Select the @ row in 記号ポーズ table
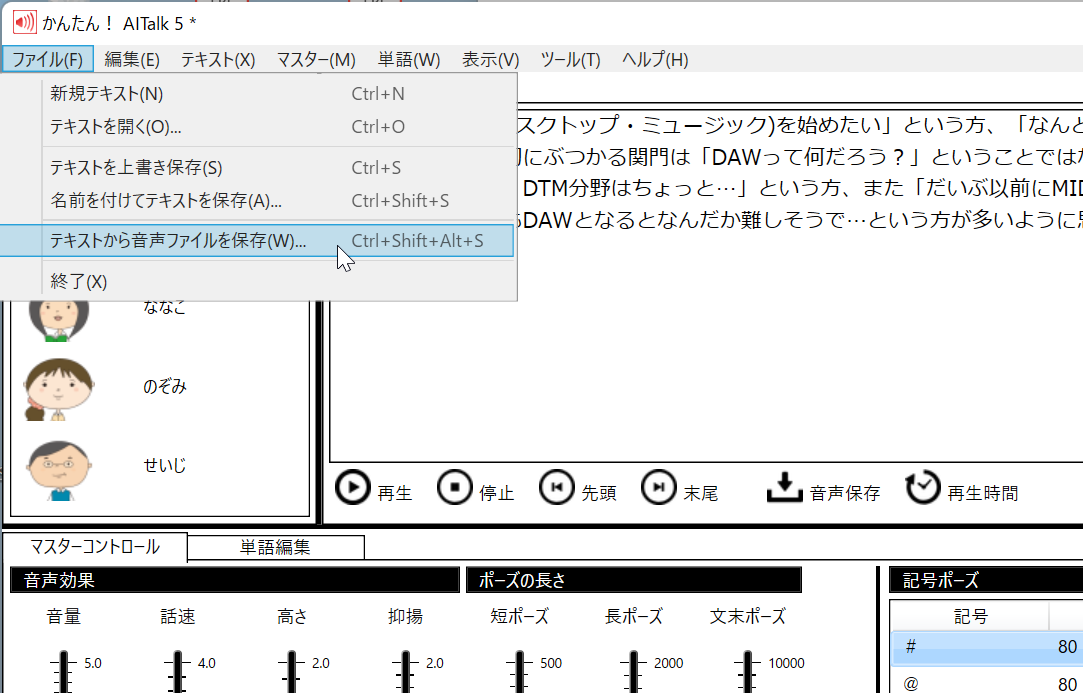Viewport: 1083px width, 693px height. click(x=987, y=683)
